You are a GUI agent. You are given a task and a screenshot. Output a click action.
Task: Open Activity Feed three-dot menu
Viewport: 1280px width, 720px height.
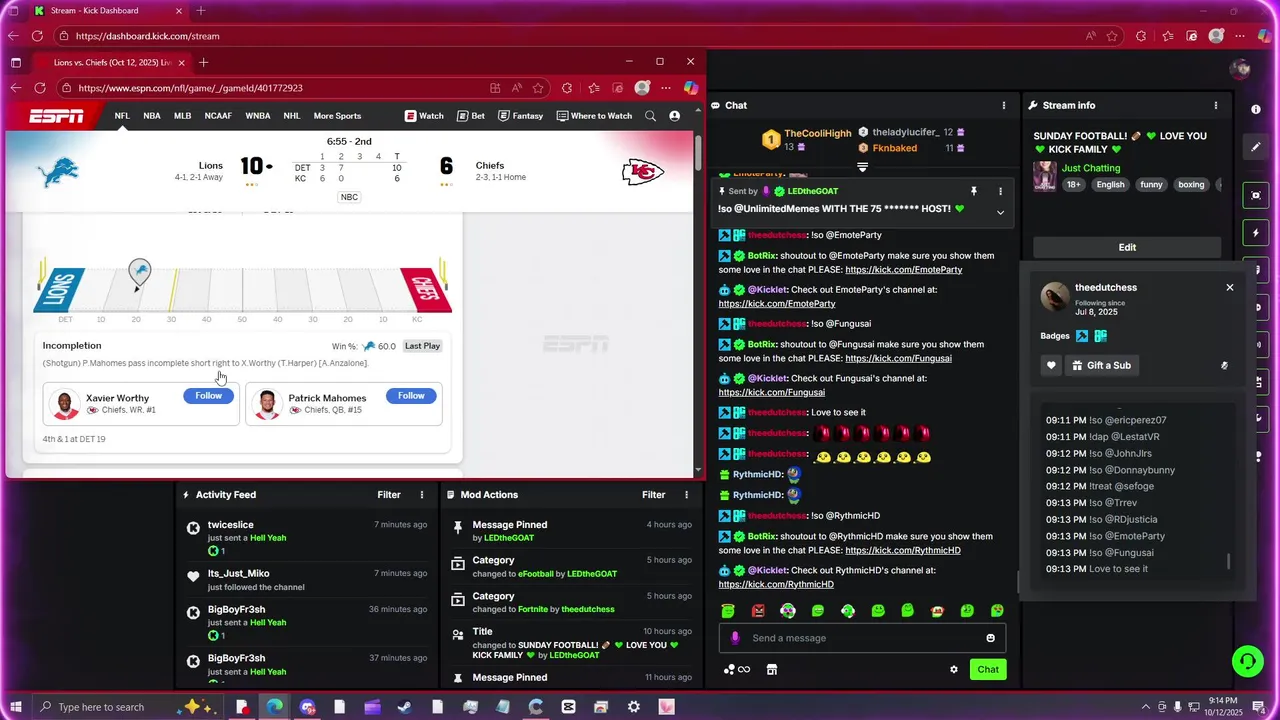pos(422,495)
